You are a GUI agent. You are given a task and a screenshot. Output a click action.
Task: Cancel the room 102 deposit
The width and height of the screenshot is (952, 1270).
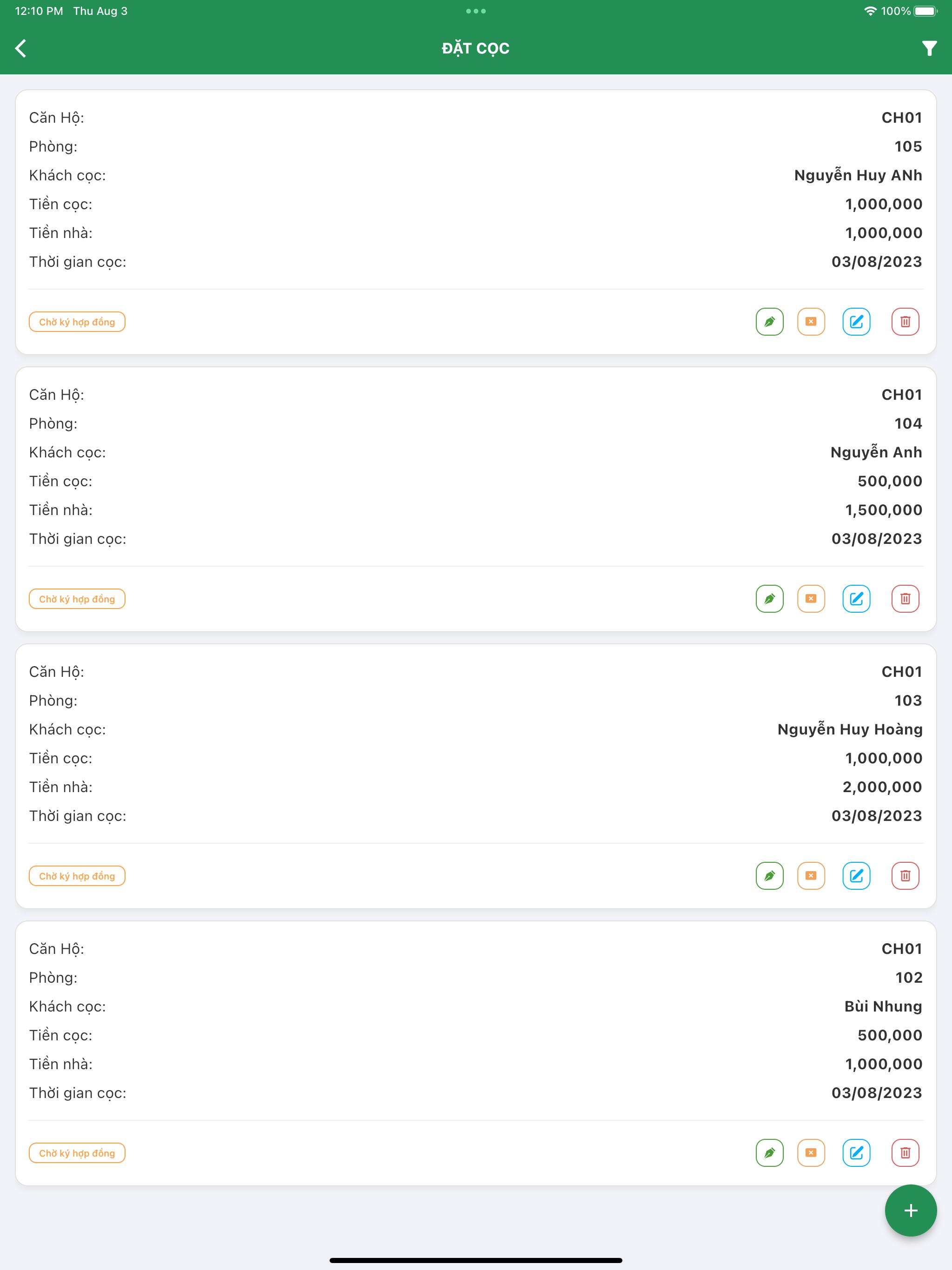coord(811,1153)
